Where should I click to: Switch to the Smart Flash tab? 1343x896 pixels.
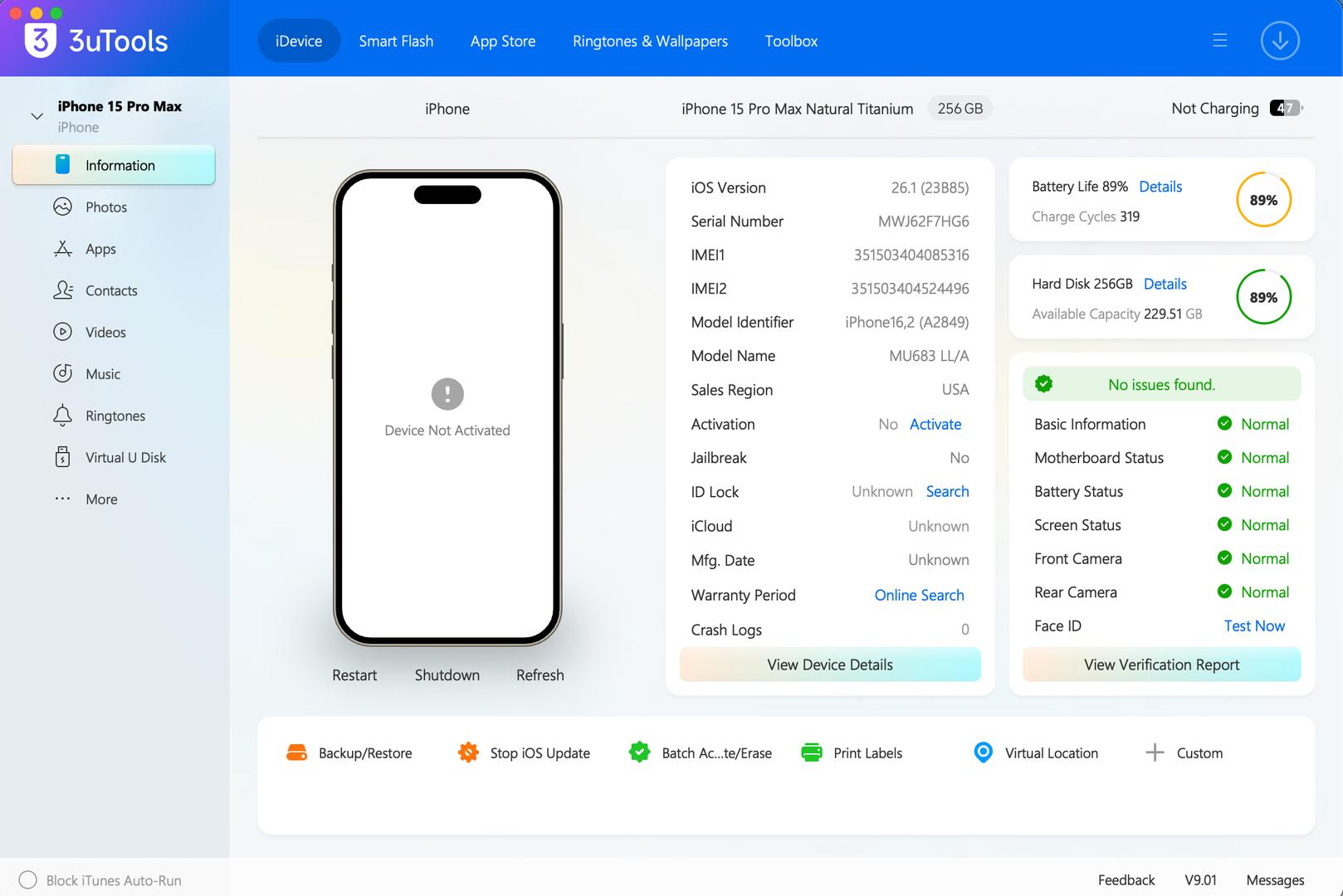[396, 41]
